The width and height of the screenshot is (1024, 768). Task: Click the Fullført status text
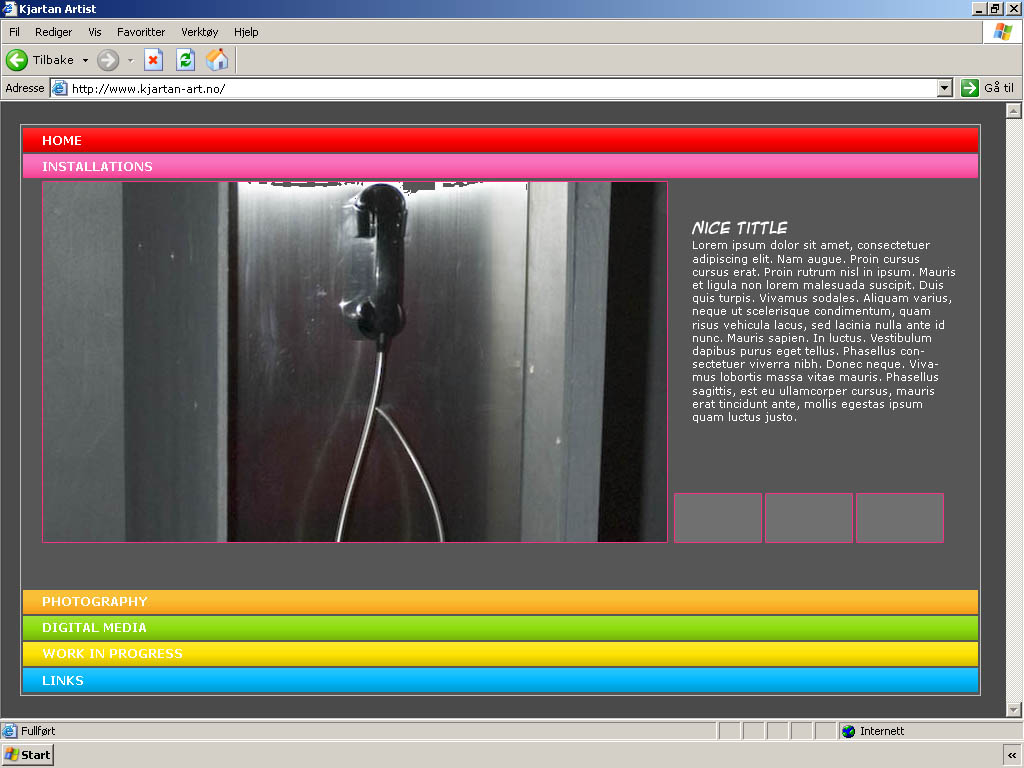tap(38, 731)
